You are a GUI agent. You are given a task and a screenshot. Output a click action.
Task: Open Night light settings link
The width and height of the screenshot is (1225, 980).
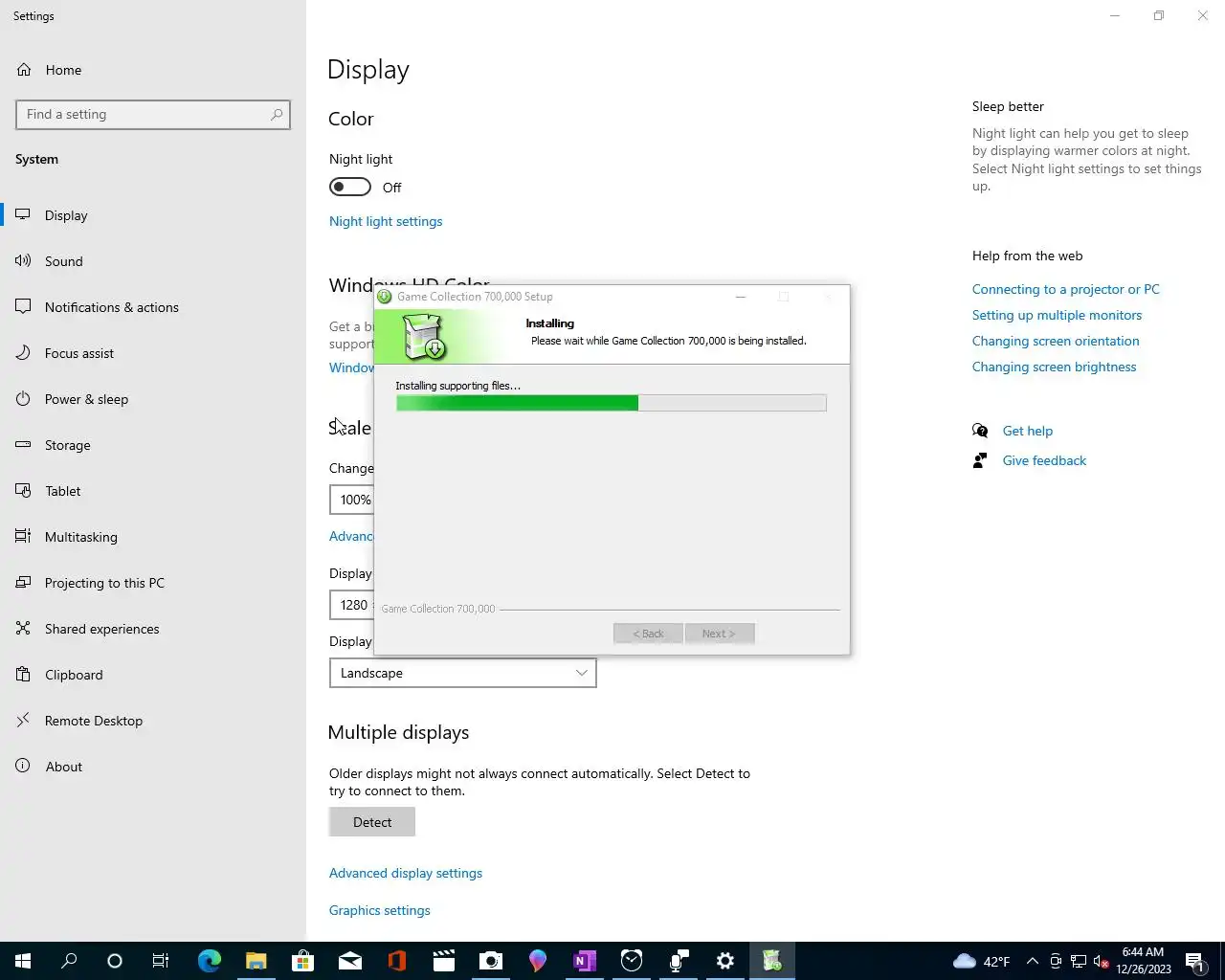[386, 221]
